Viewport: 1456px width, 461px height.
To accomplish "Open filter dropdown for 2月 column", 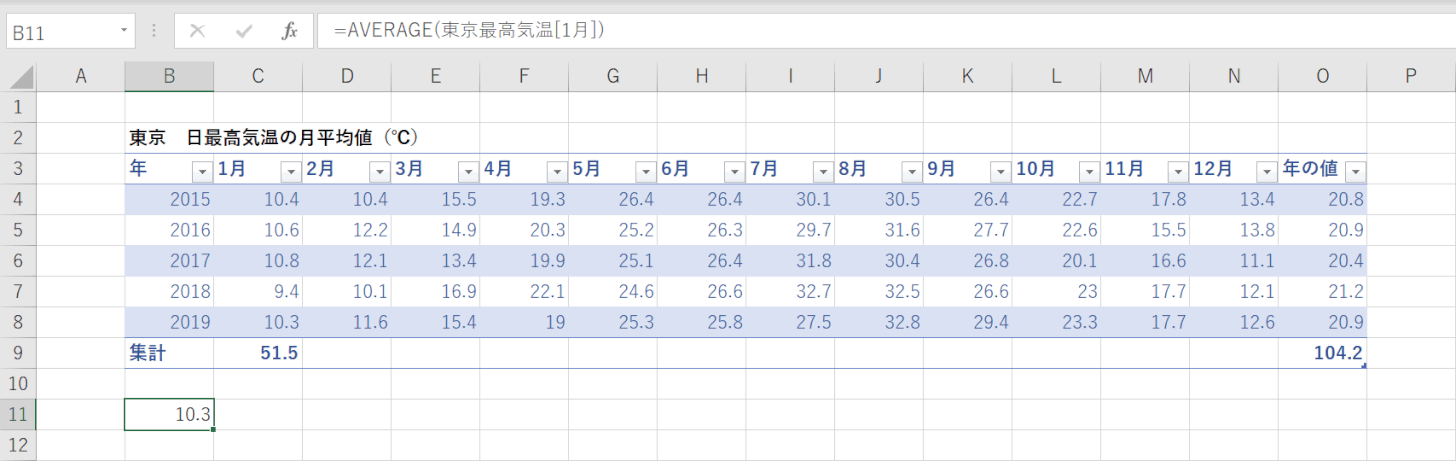I will 379,170.
